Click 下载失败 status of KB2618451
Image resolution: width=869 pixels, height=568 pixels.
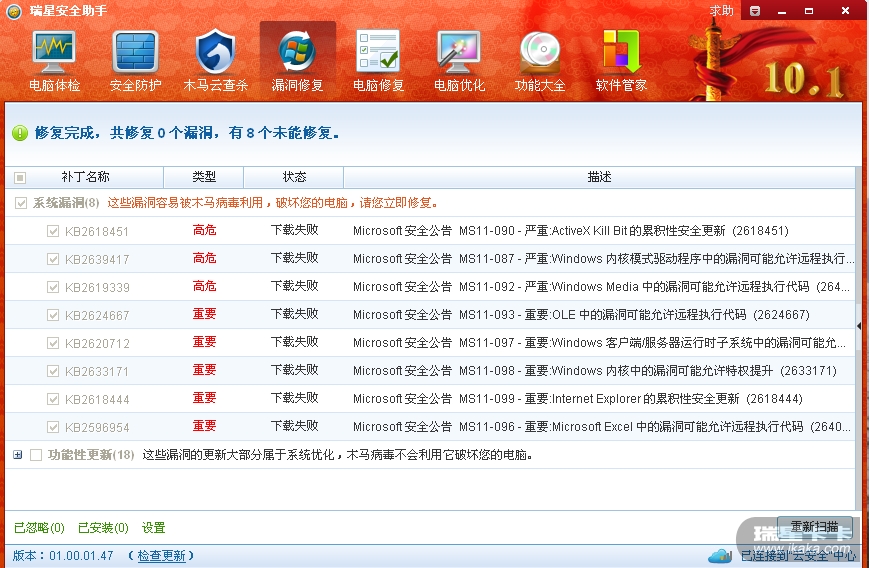pos(294,230)
